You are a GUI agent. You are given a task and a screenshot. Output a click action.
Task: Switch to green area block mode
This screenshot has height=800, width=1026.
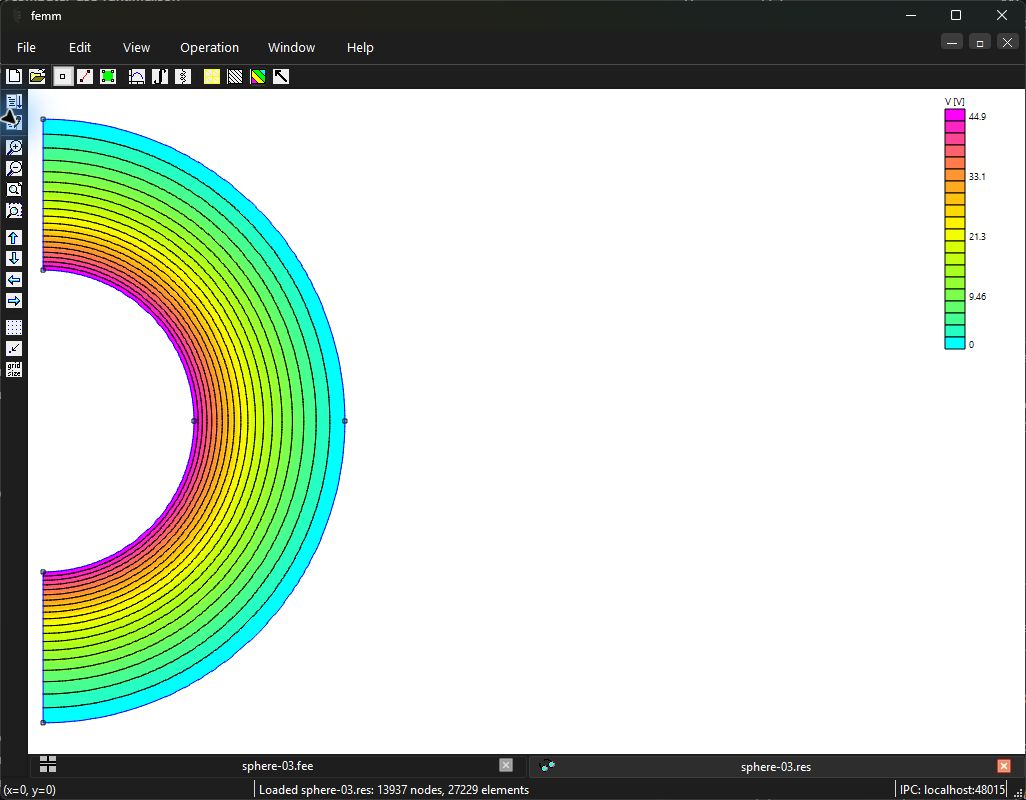pyautogui.click(x=108, y=77)
